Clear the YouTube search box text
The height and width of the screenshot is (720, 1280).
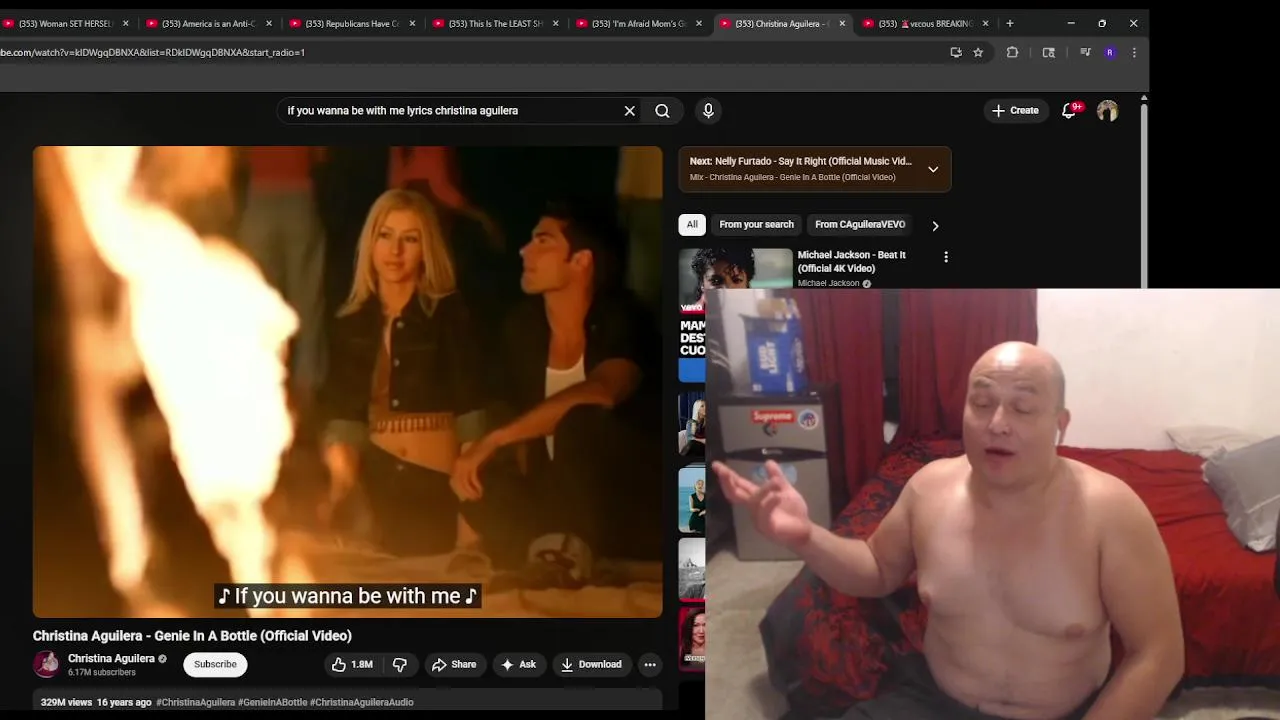(629, 111)
